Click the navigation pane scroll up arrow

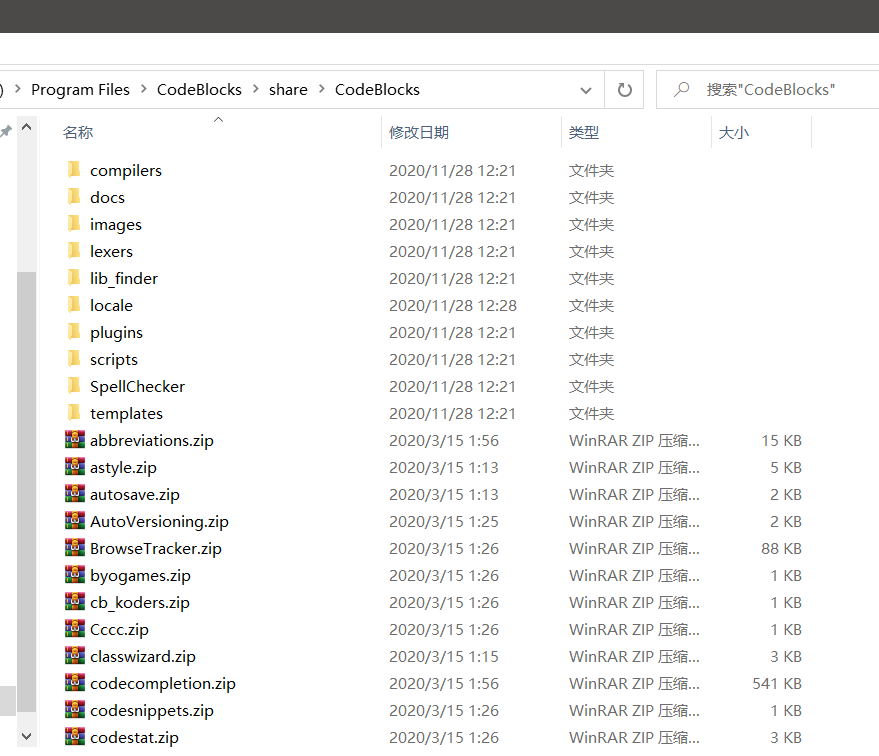pyautogui.click(x=26, y=127)
